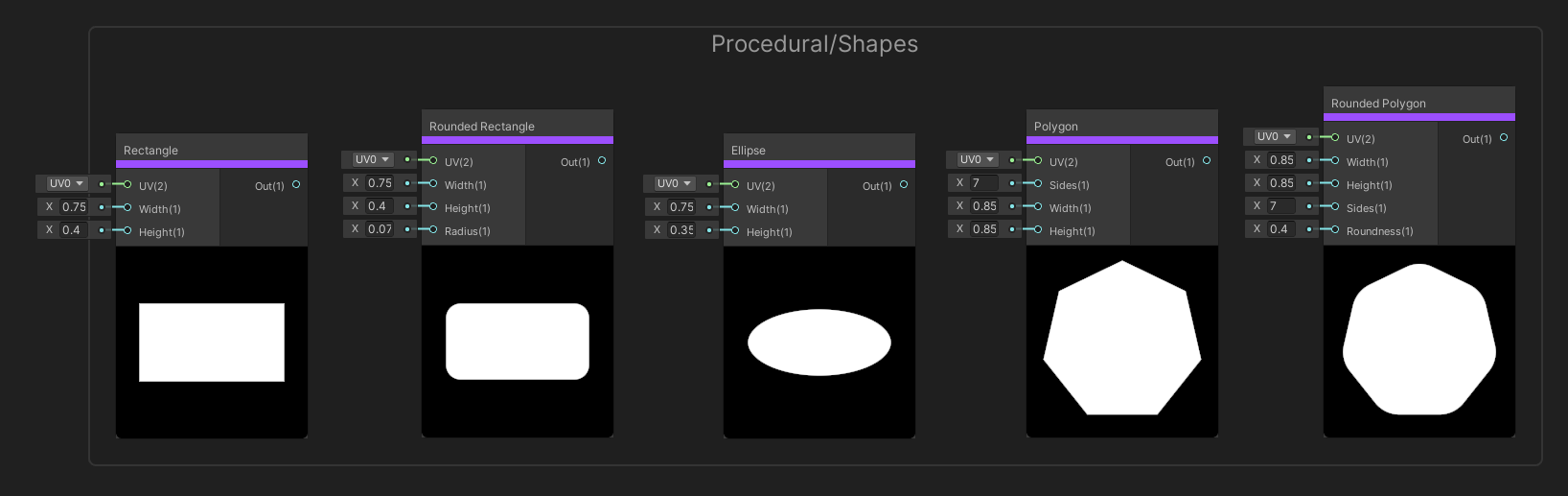This screenshot has height=496, width=1568.
Task: Edit Polygon height value 0.85
Action: [984, 228]
